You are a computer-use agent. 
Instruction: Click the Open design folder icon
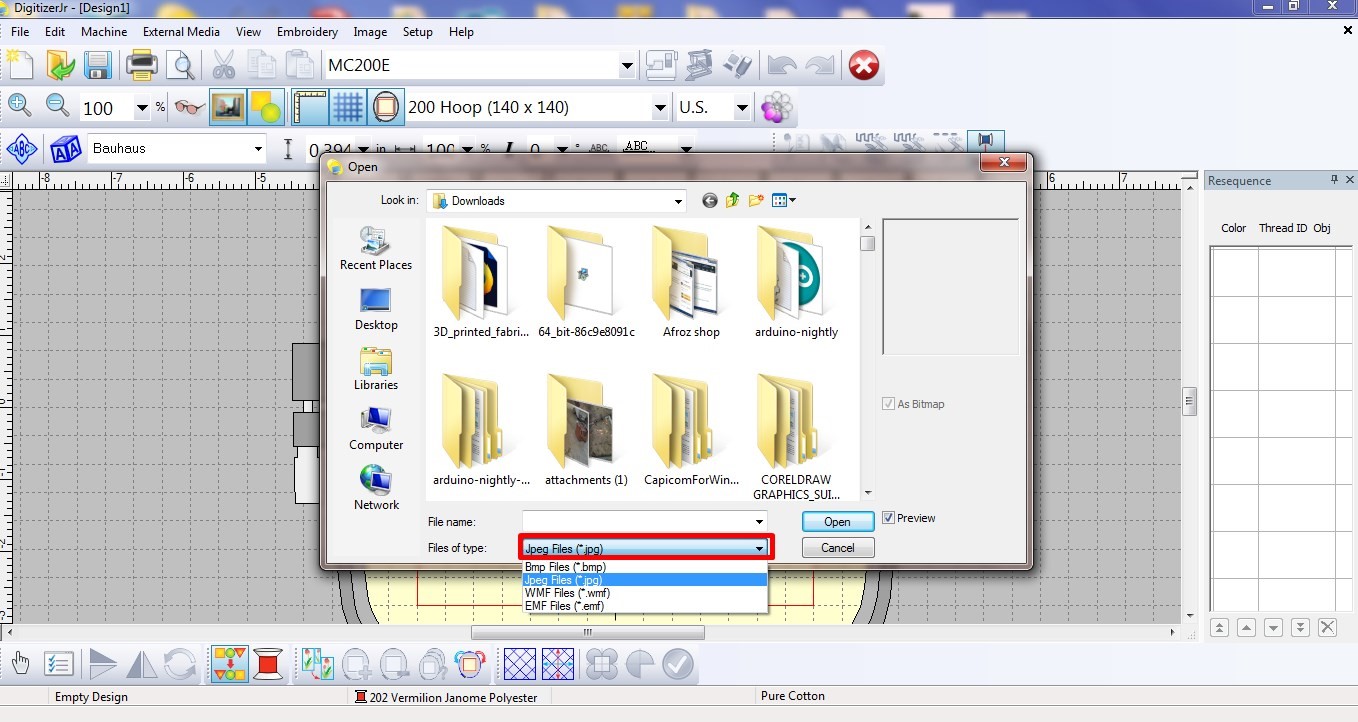point(59,66)
